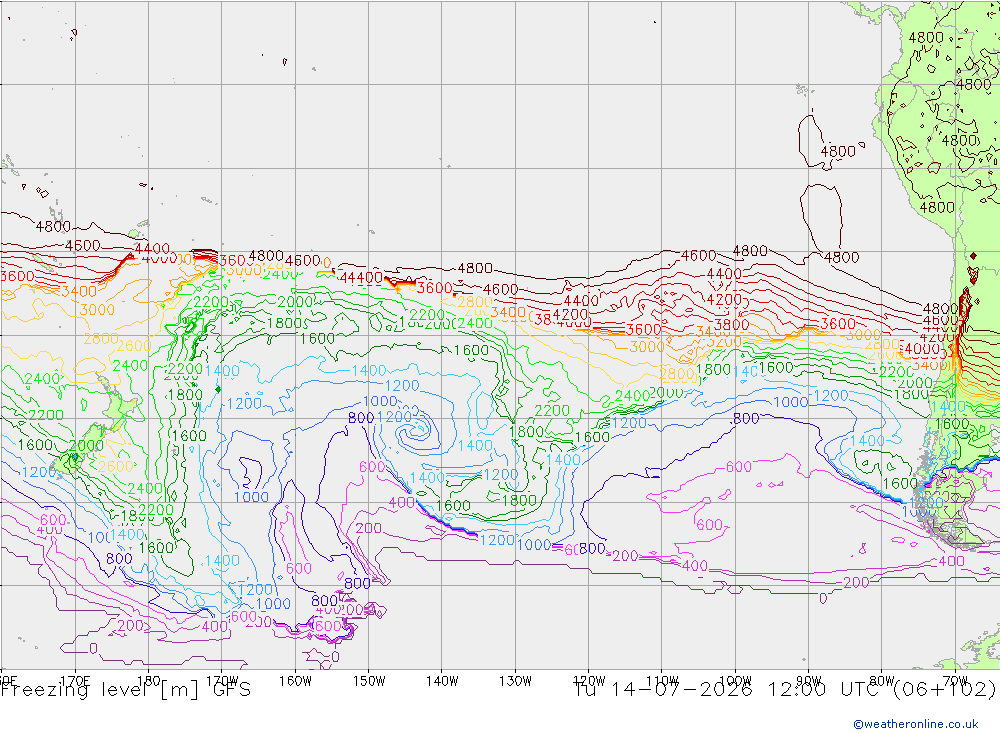Select the 70W longitude axis label
1000x733 pixels.
click(x=955, y=681)
